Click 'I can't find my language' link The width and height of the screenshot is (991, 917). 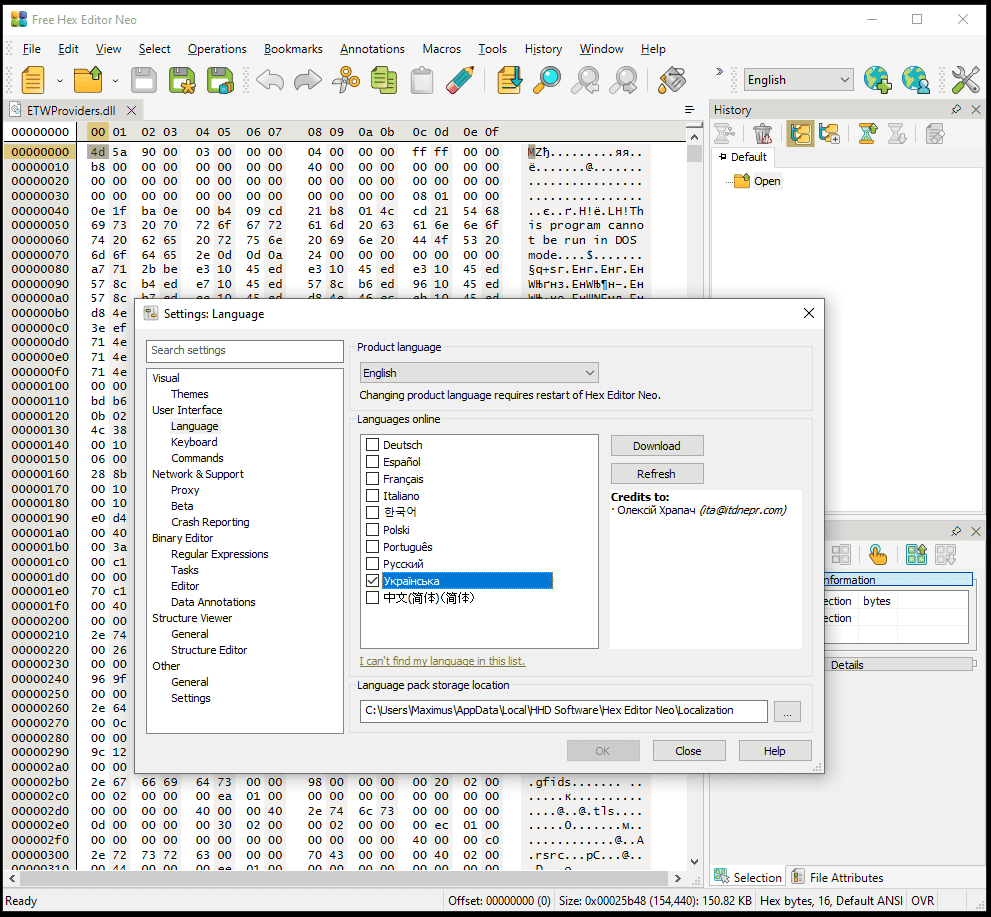(x=442, y=661)
